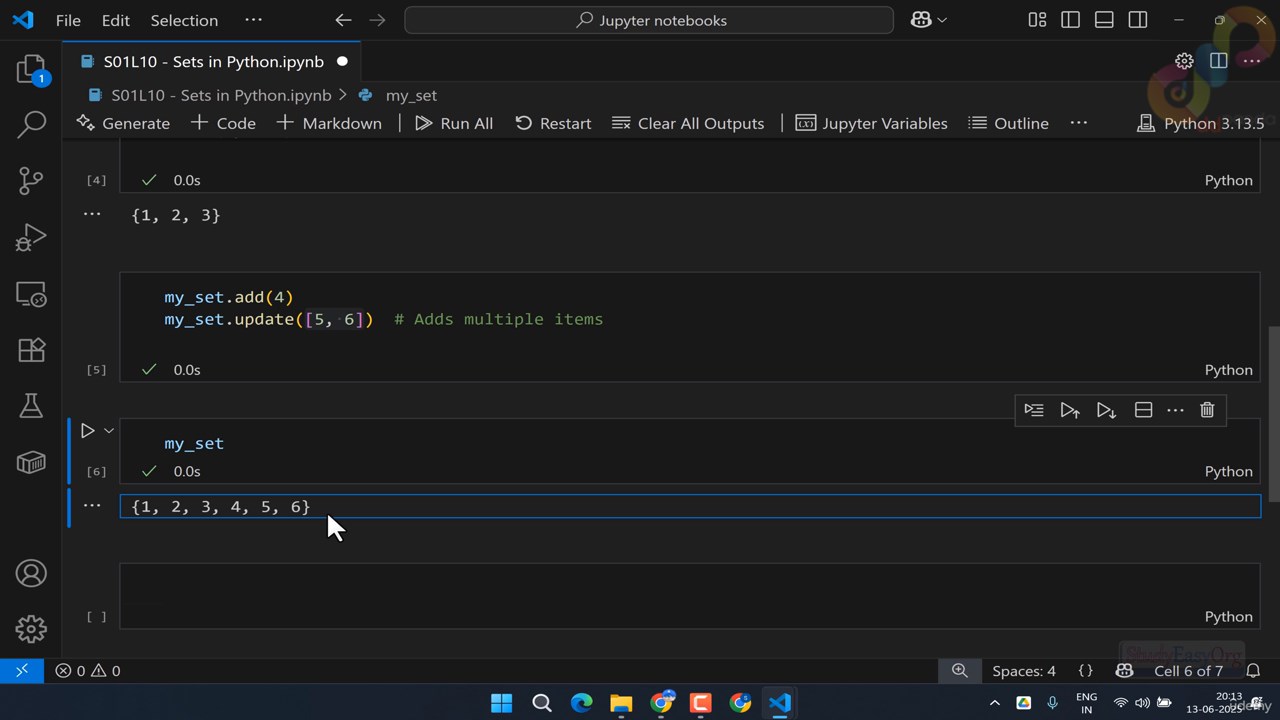Add a new Code cell
This screenshot has height=720, width=1280.
click(x=223, y=123)
